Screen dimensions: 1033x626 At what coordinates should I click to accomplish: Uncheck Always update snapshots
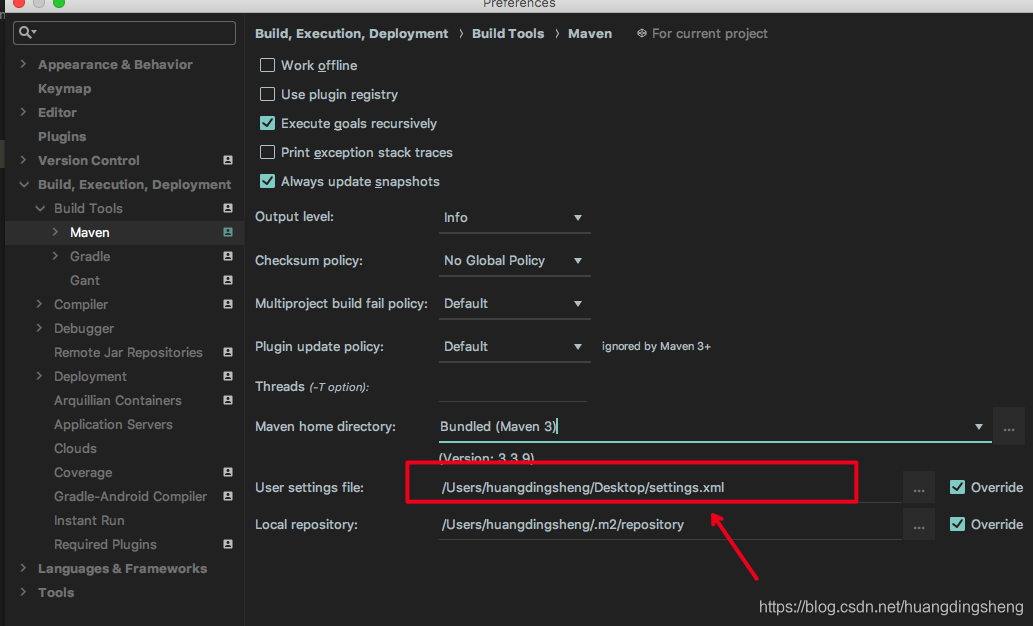point(267,181)
